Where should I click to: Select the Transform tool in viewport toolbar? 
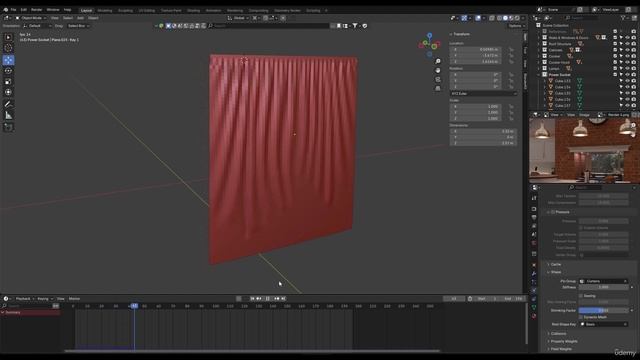(x=8, y=92)
